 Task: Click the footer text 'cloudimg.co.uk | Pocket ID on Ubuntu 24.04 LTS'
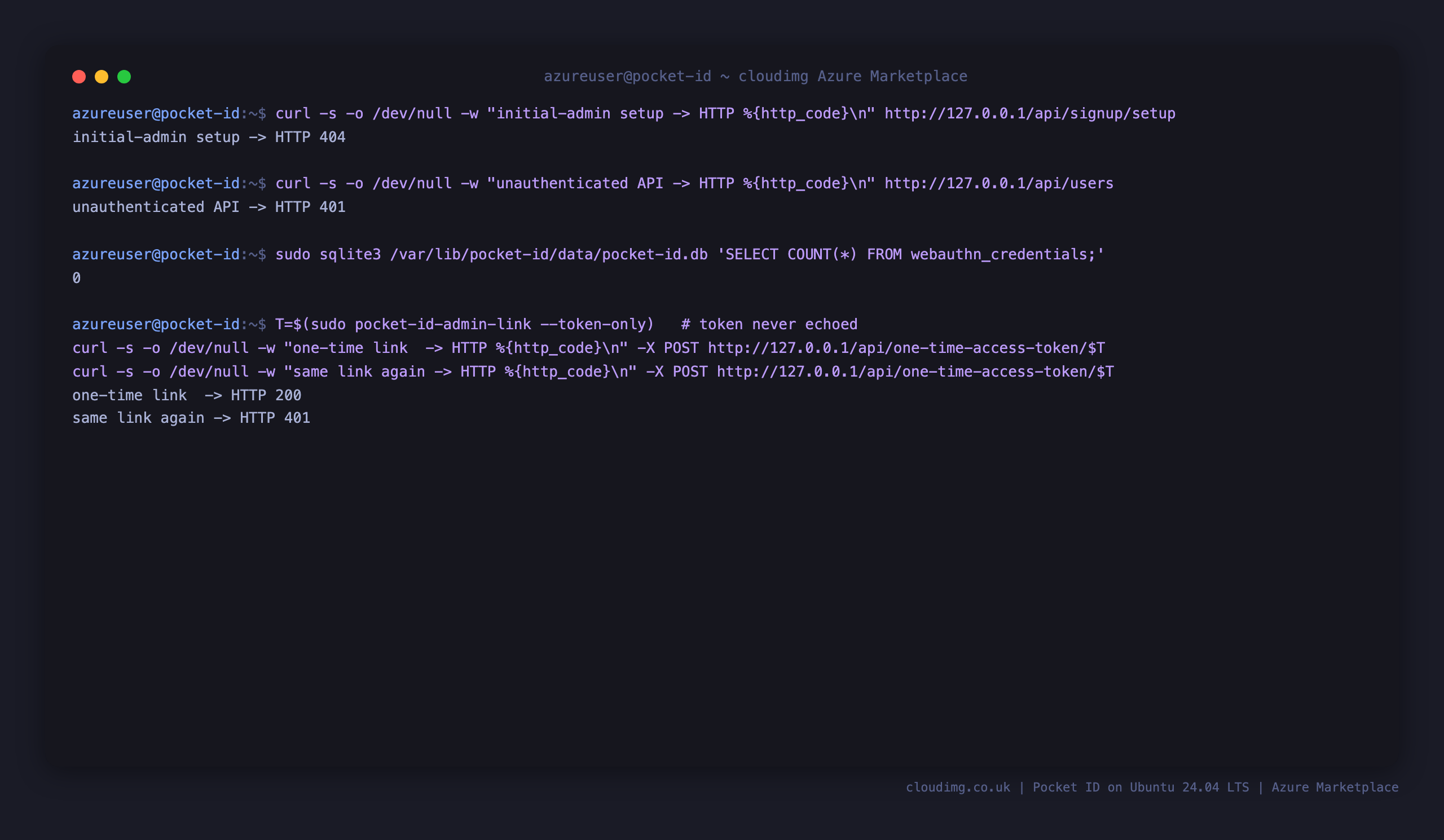tap(1077, 788)
